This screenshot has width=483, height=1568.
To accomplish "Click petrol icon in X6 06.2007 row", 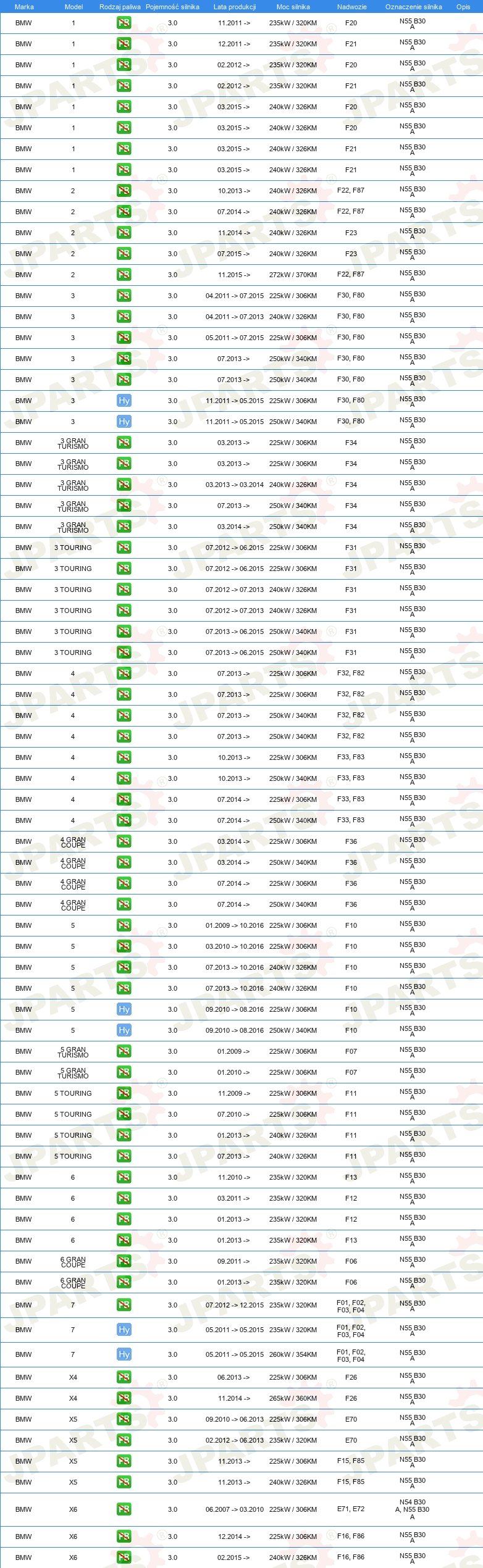I will [x=124, y=1509].
